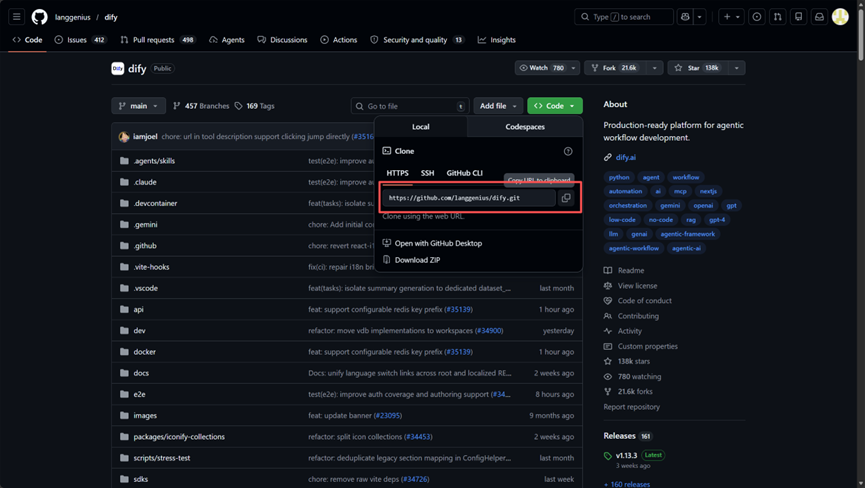Screen dimensions: 865x488
Task: Click the book icon beside Readme
Action: (x=607, y=270)
